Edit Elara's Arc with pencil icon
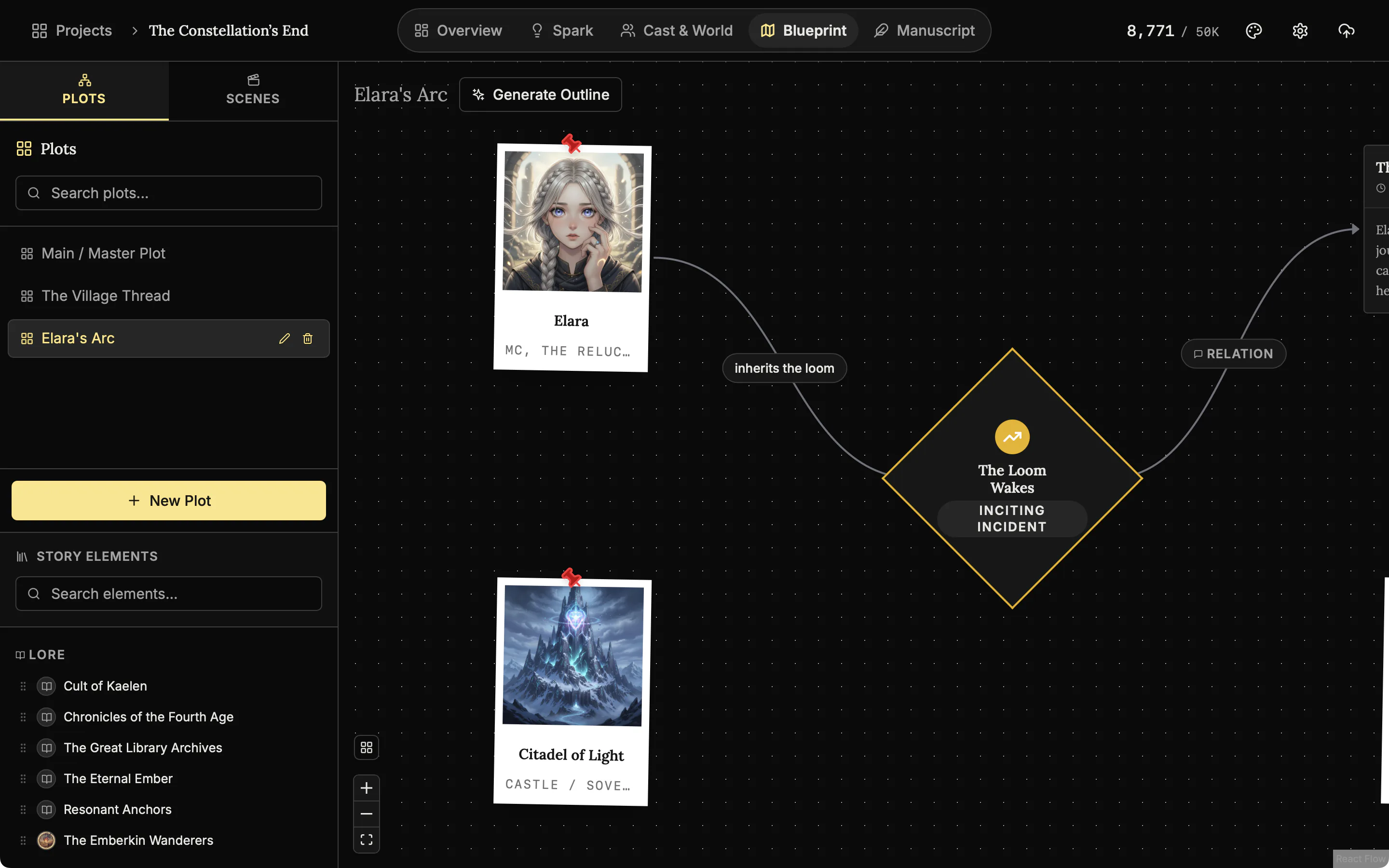Screen dimensions: 1389x868 [x=284, y=339]
